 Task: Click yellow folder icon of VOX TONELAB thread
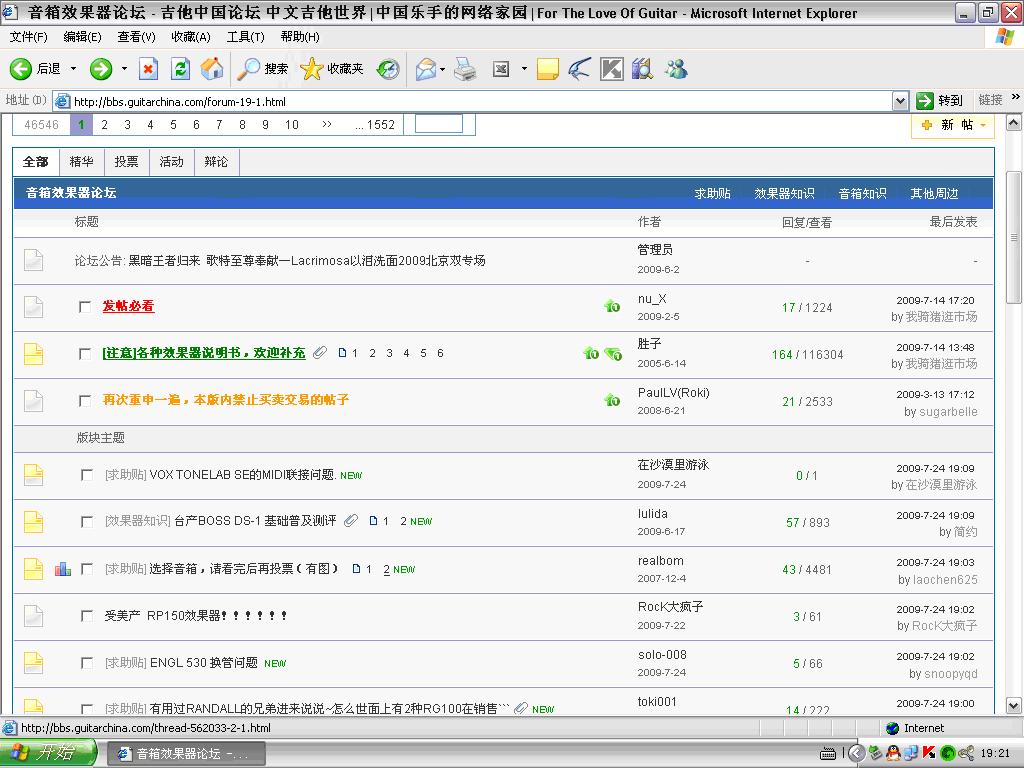click(x=33, y=475)
